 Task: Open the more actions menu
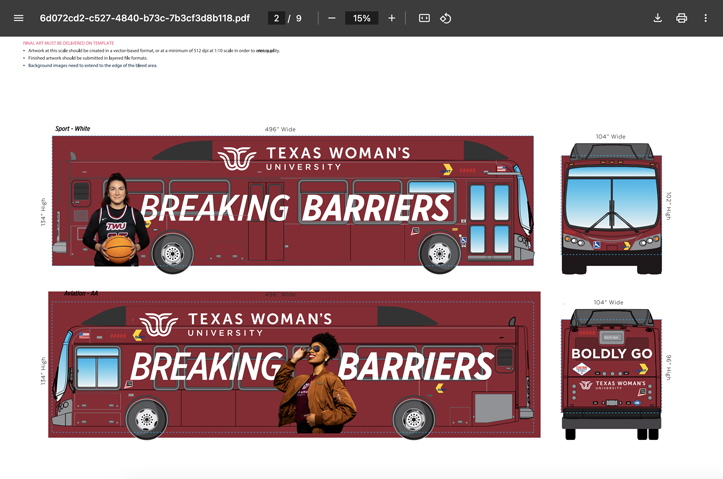click(705, 18)
